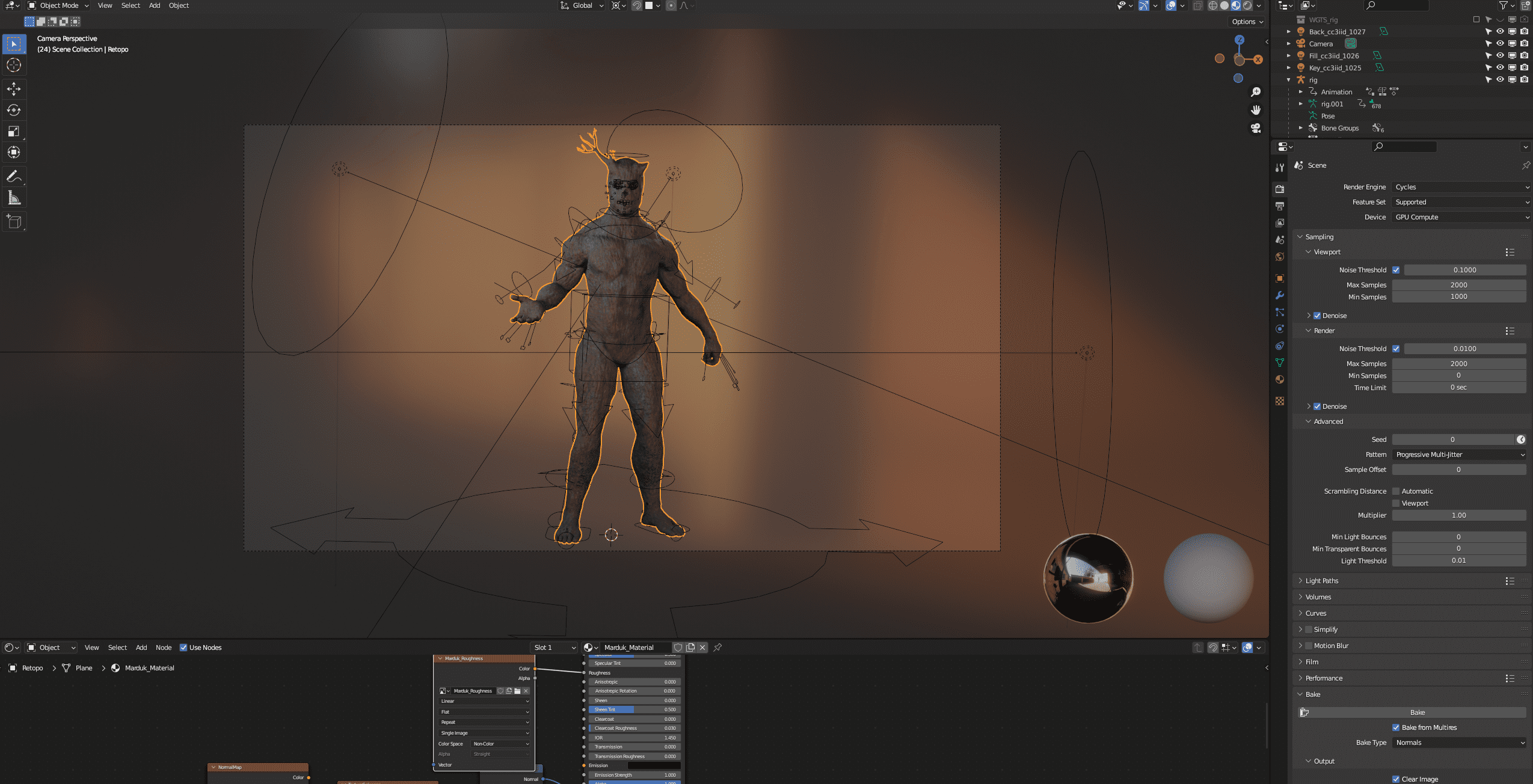Viewport: 1533px width, 784px height.
Task: Hide Camera in outliner viewport
Action: (1500, 43)
